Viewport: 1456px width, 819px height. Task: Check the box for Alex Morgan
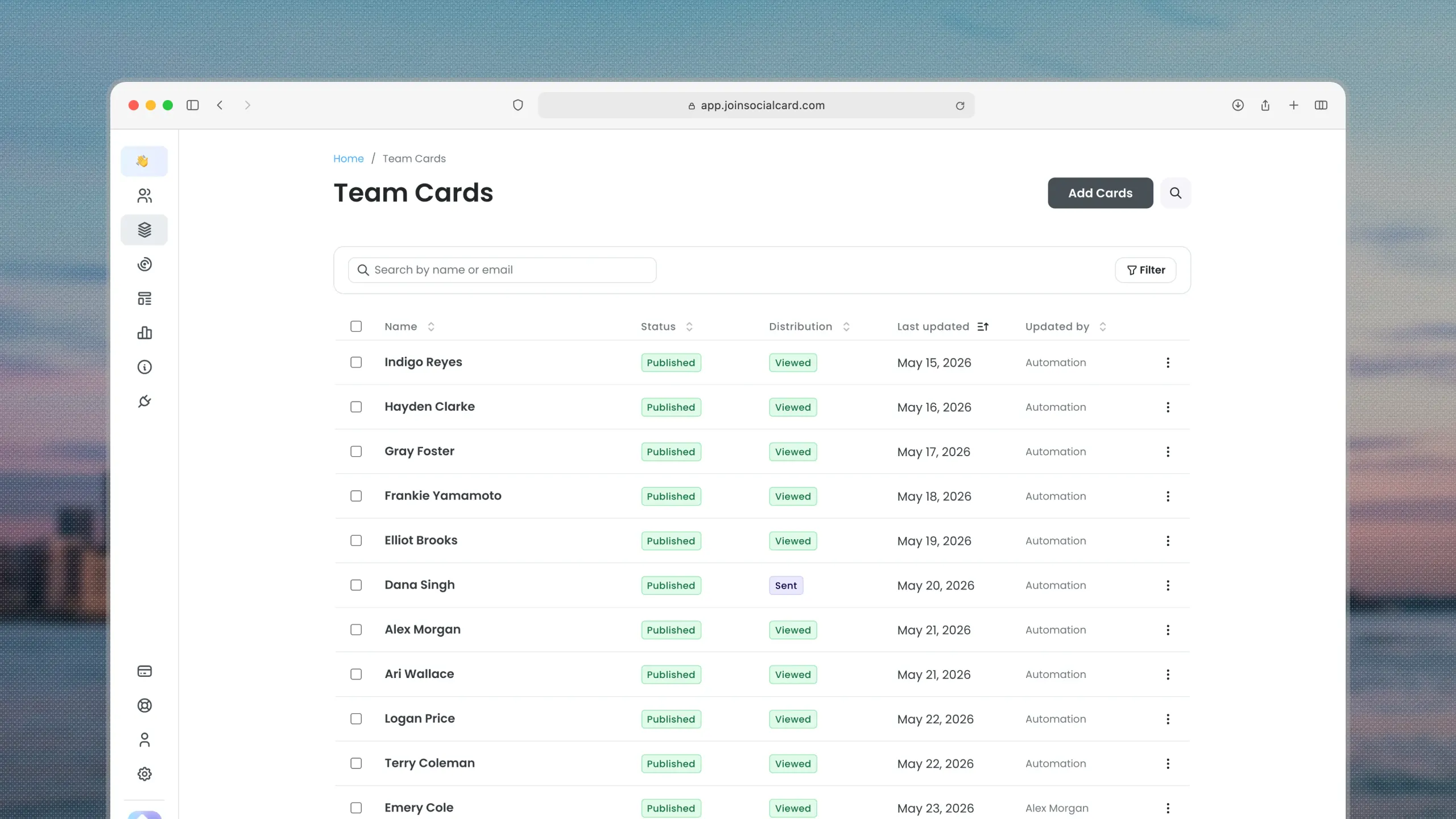pyautogui.click(x=356, y=630)
